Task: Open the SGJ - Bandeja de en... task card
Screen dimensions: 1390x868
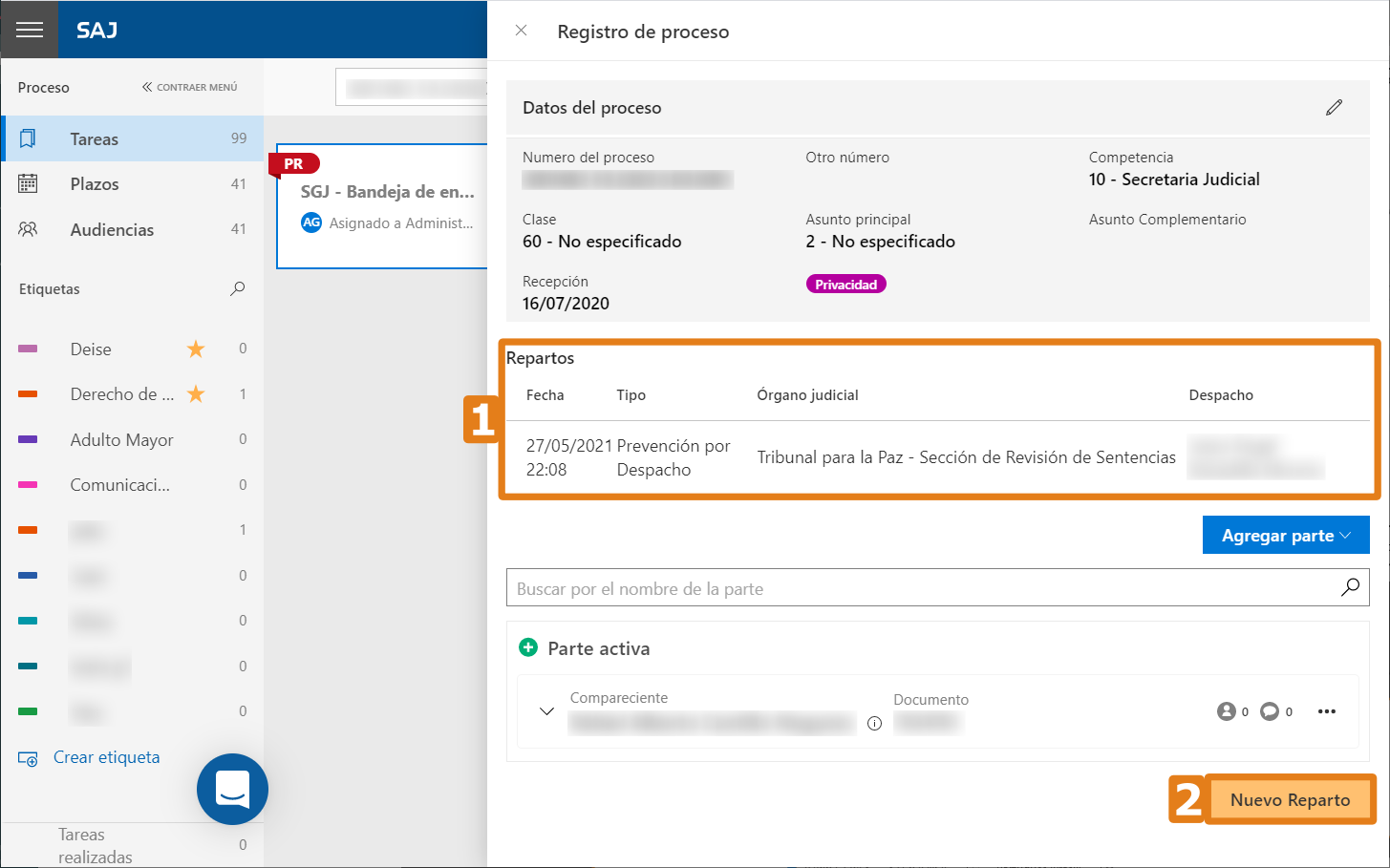Action: point(382,206)
